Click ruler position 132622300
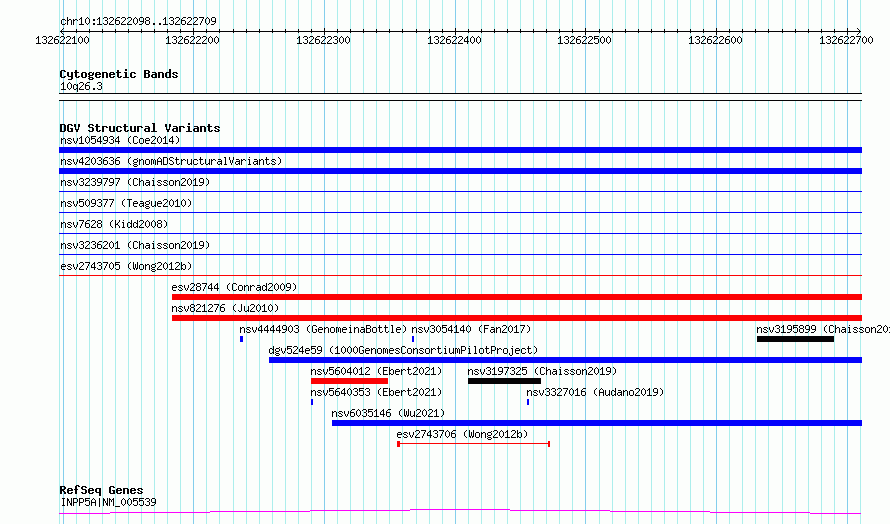This screenshot has width=890, height=524. pos(324,40)
